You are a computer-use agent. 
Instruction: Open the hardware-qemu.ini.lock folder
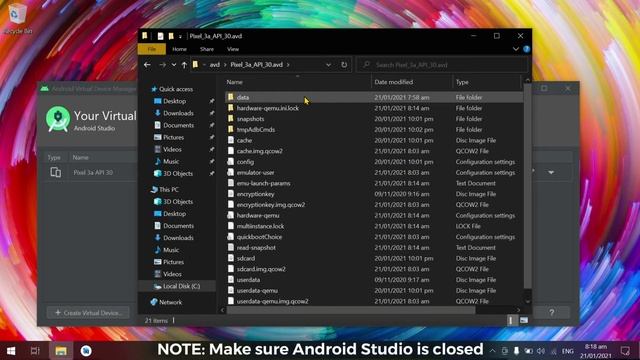click(x=268, y=108)
